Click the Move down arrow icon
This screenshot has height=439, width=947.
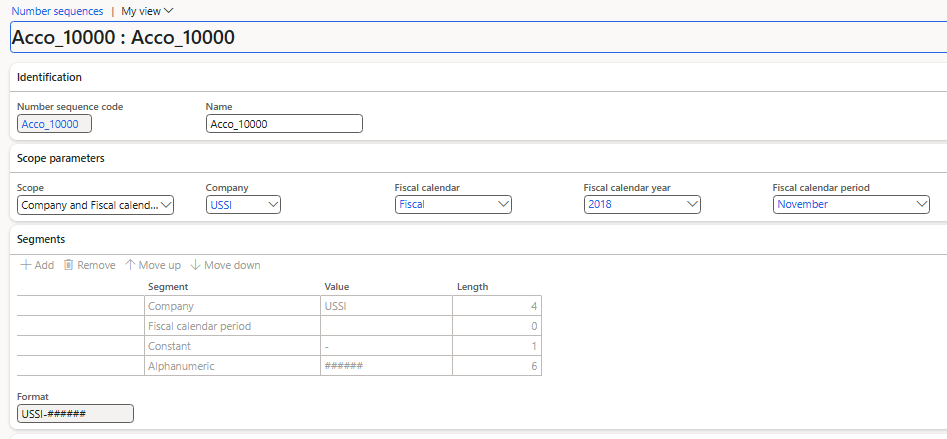[x=195, y=265]
